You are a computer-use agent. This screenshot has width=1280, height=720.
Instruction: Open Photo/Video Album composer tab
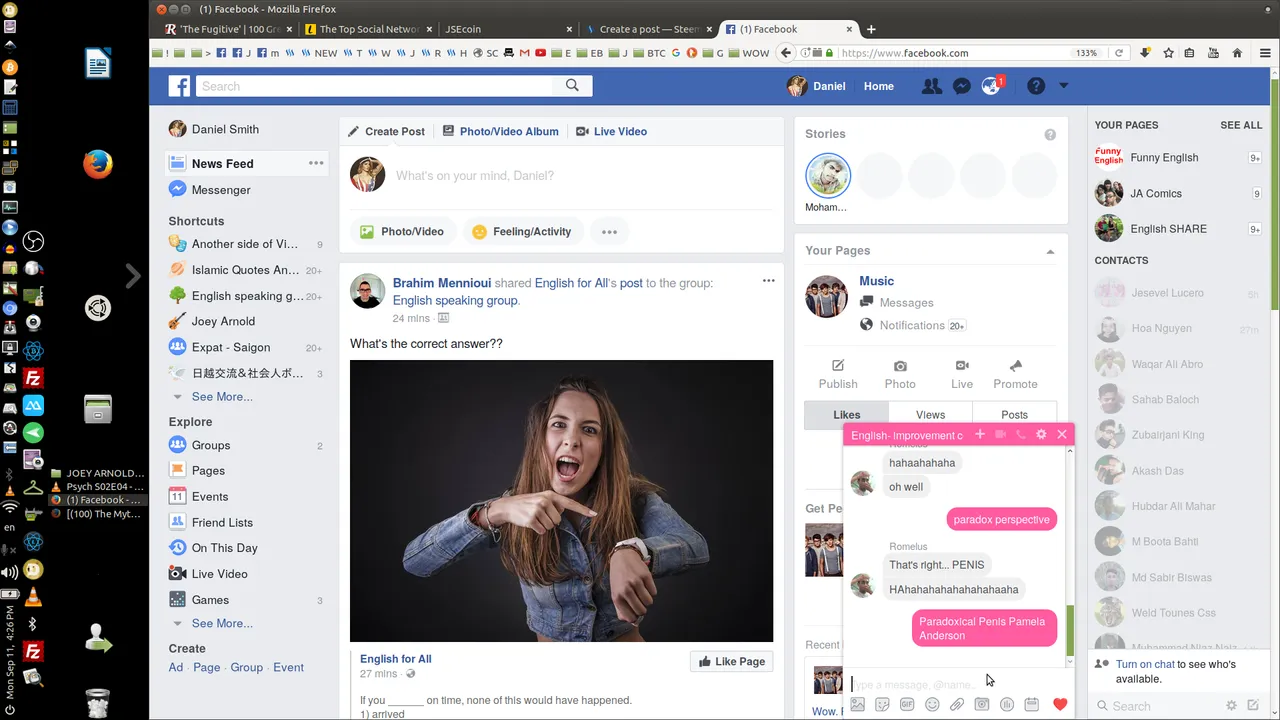point(501,131)
